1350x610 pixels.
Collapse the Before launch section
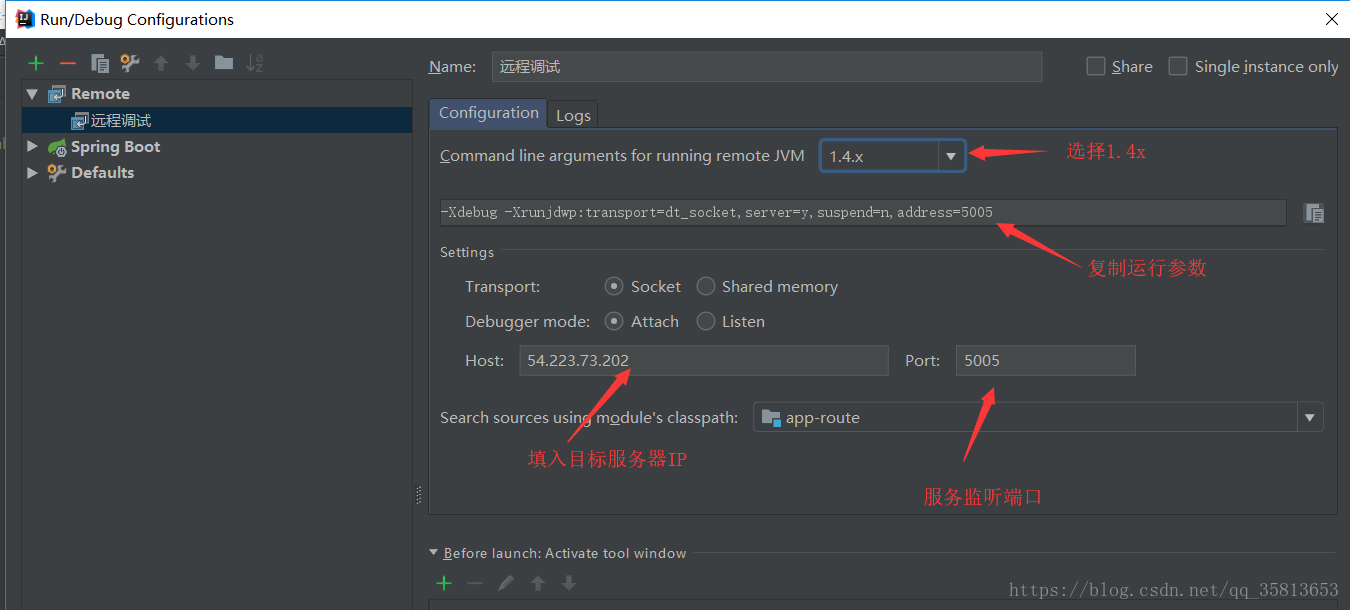(x=434, y=552)
